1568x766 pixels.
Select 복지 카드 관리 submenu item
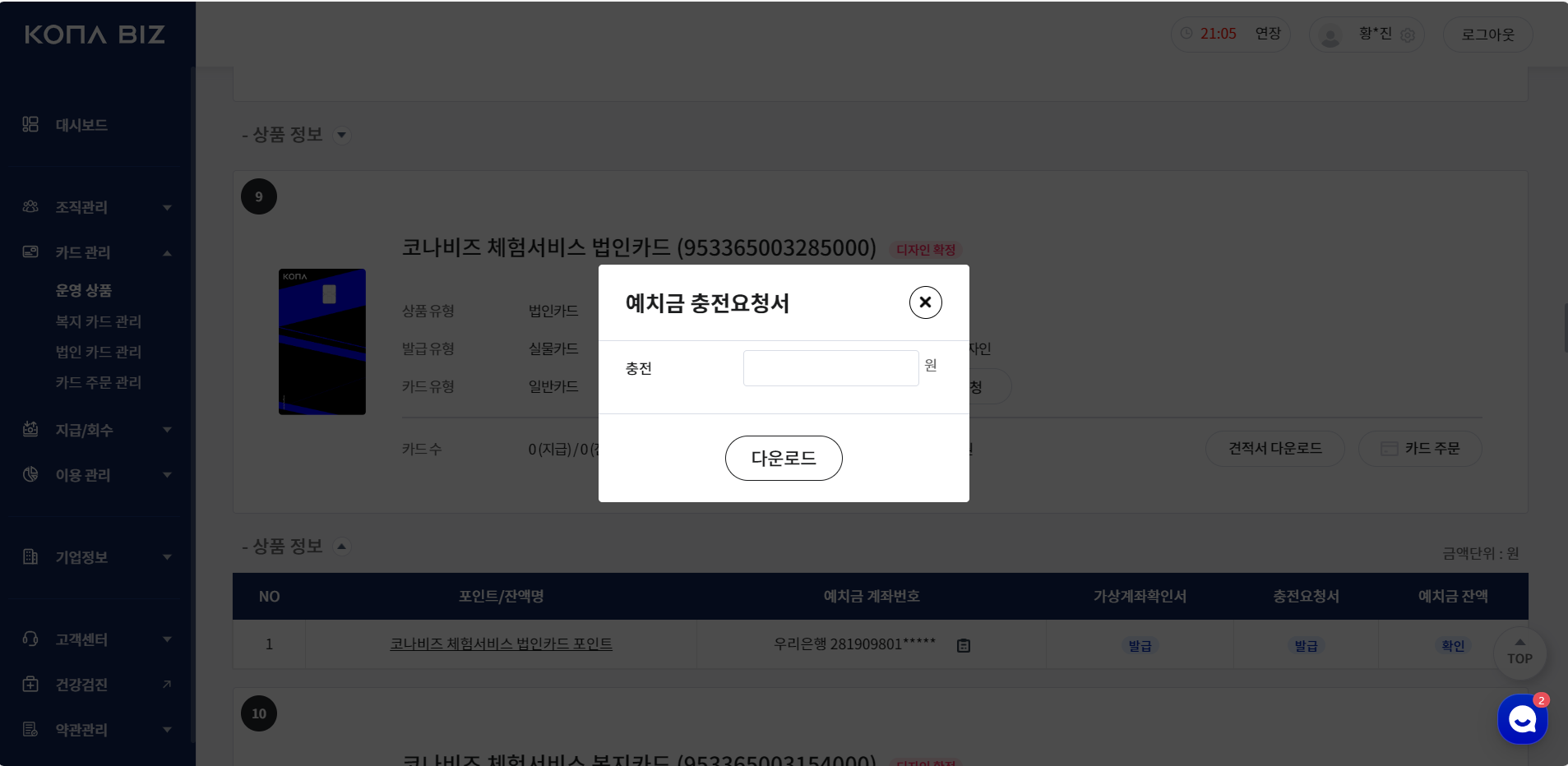point(98,321)
